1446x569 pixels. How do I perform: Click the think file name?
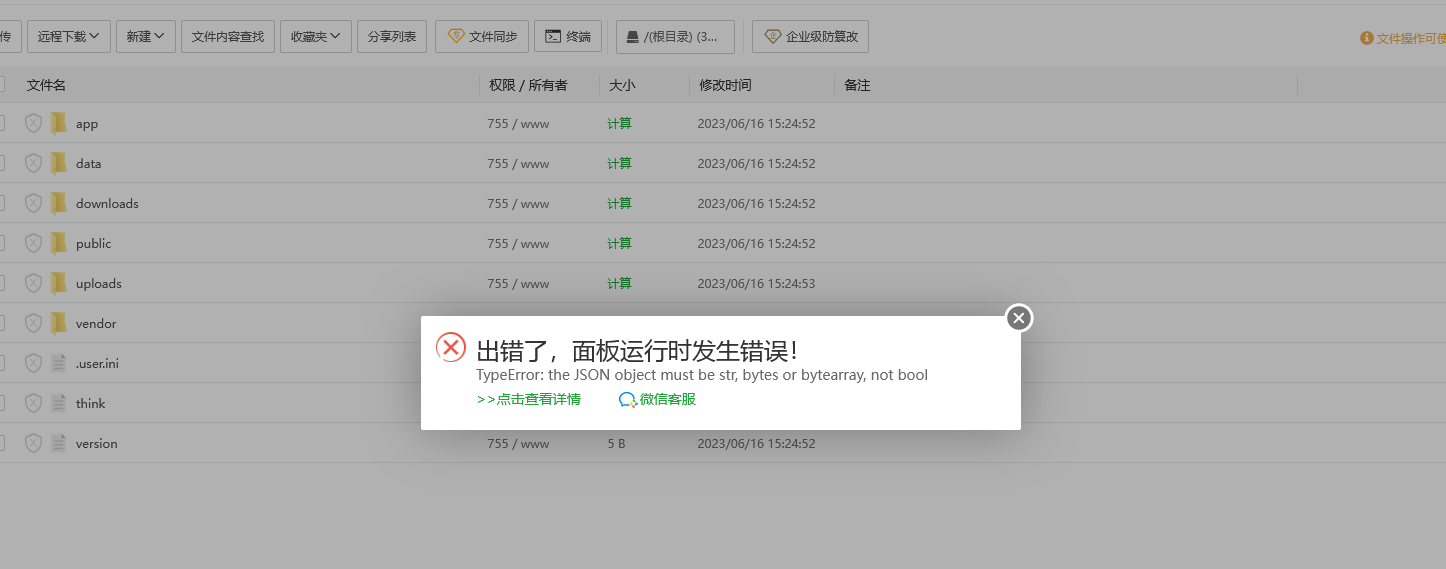(91, 404)
